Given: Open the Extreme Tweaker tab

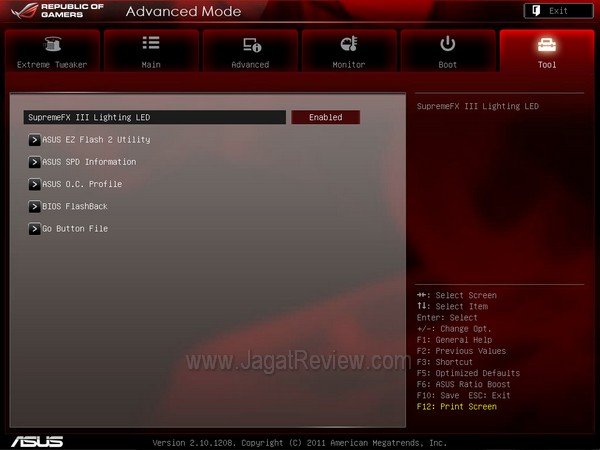Looking at the screenshot, I should [x=52, y=51].
